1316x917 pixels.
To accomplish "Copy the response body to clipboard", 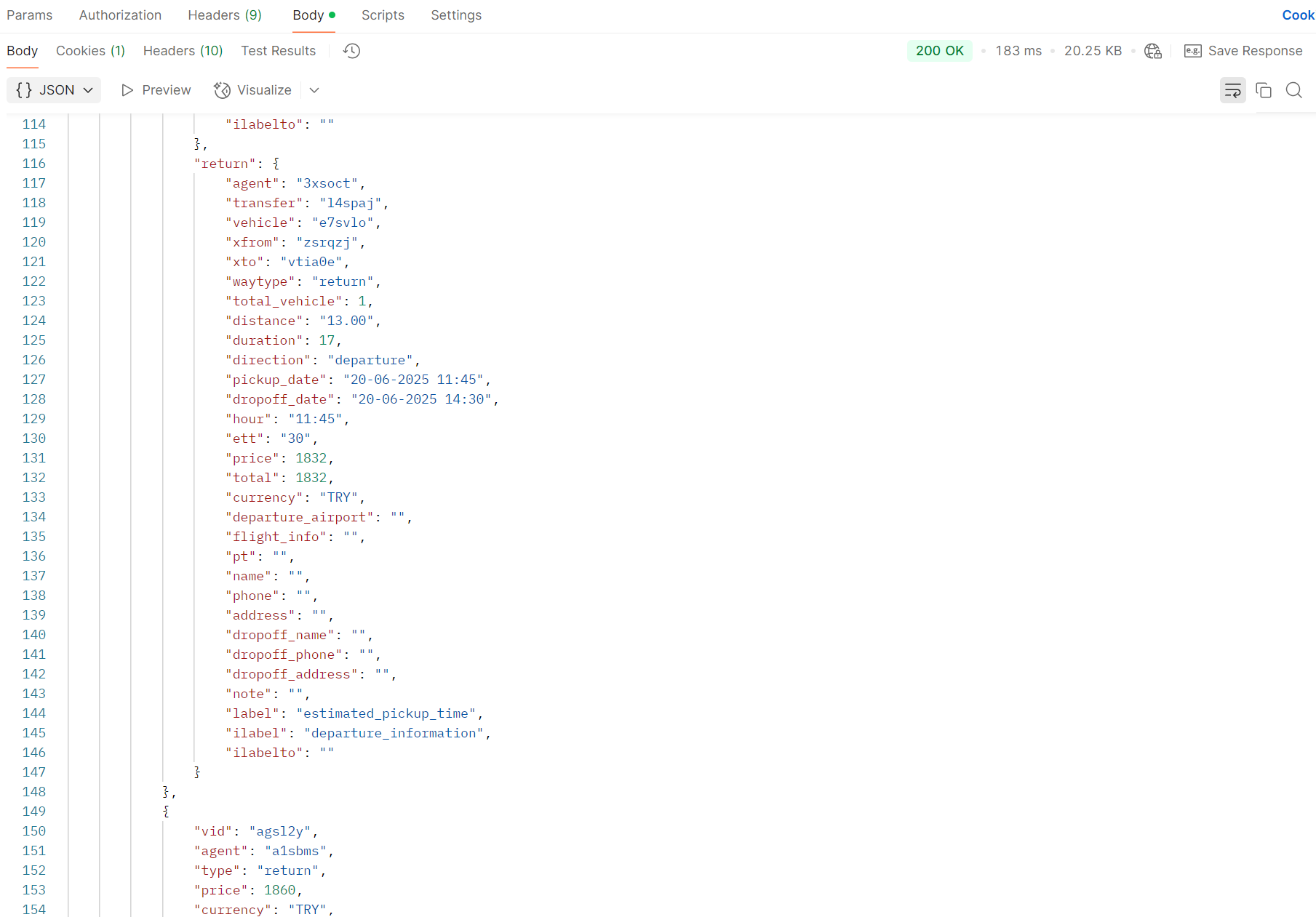I will (1264, 90).
